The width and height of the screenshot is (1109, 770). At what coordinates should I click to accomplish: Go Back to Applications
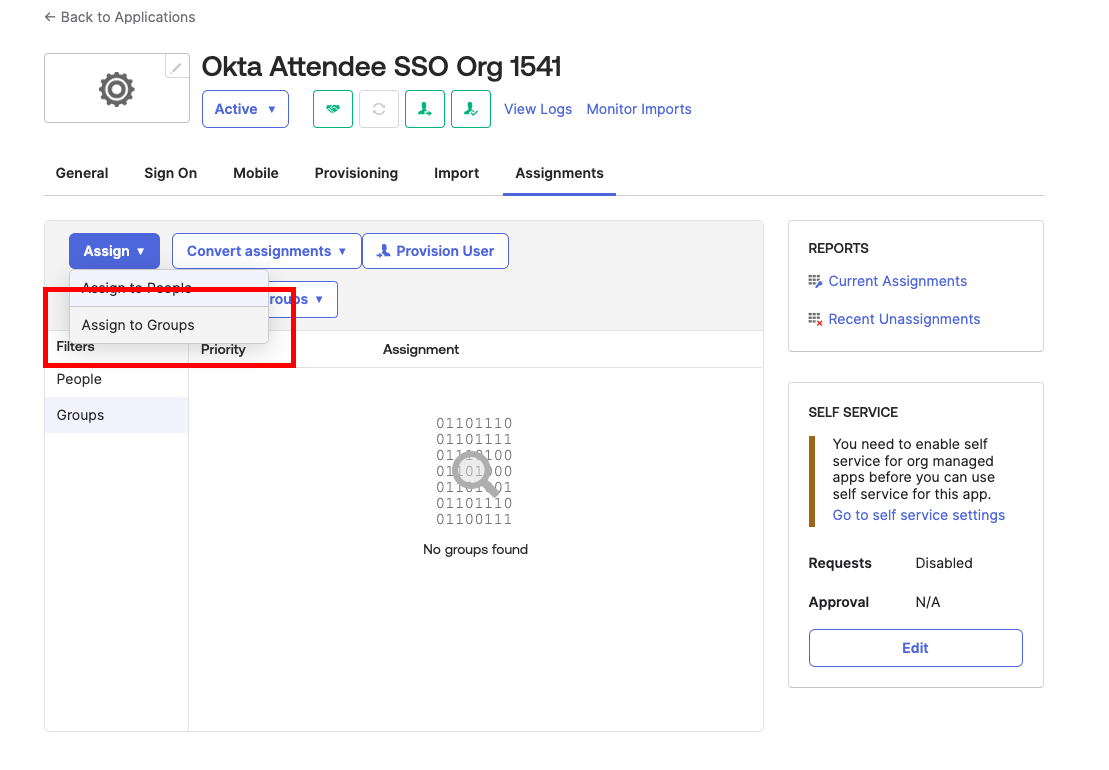tap(120, 17)
